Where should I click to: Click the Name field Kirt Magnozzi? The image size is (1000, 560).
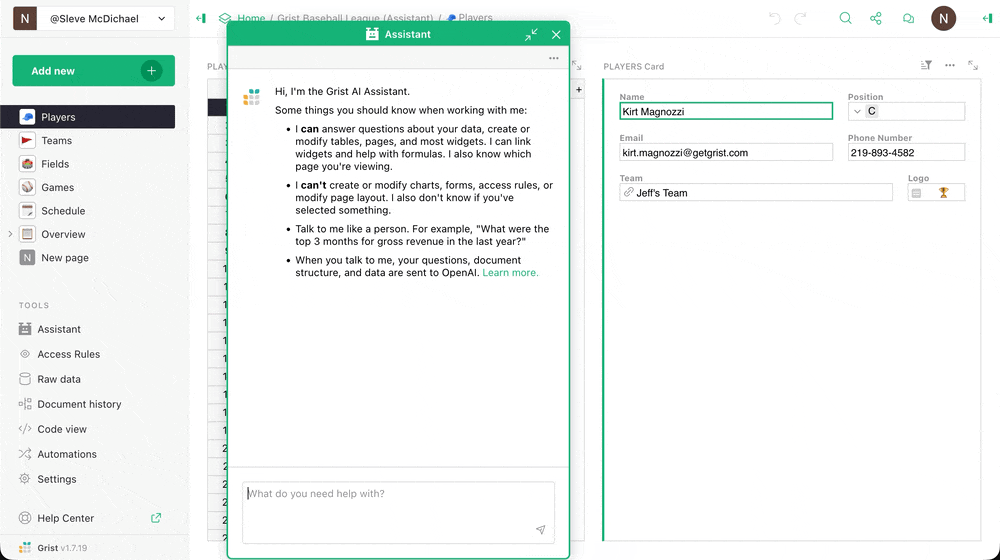[726, 111]
